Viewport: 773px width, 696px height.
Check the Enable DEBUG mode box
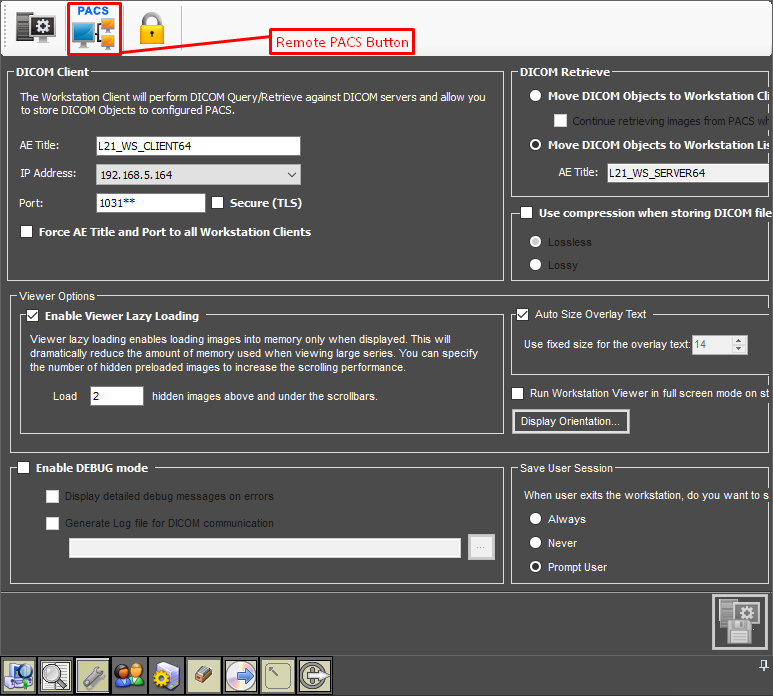point(24,468)
